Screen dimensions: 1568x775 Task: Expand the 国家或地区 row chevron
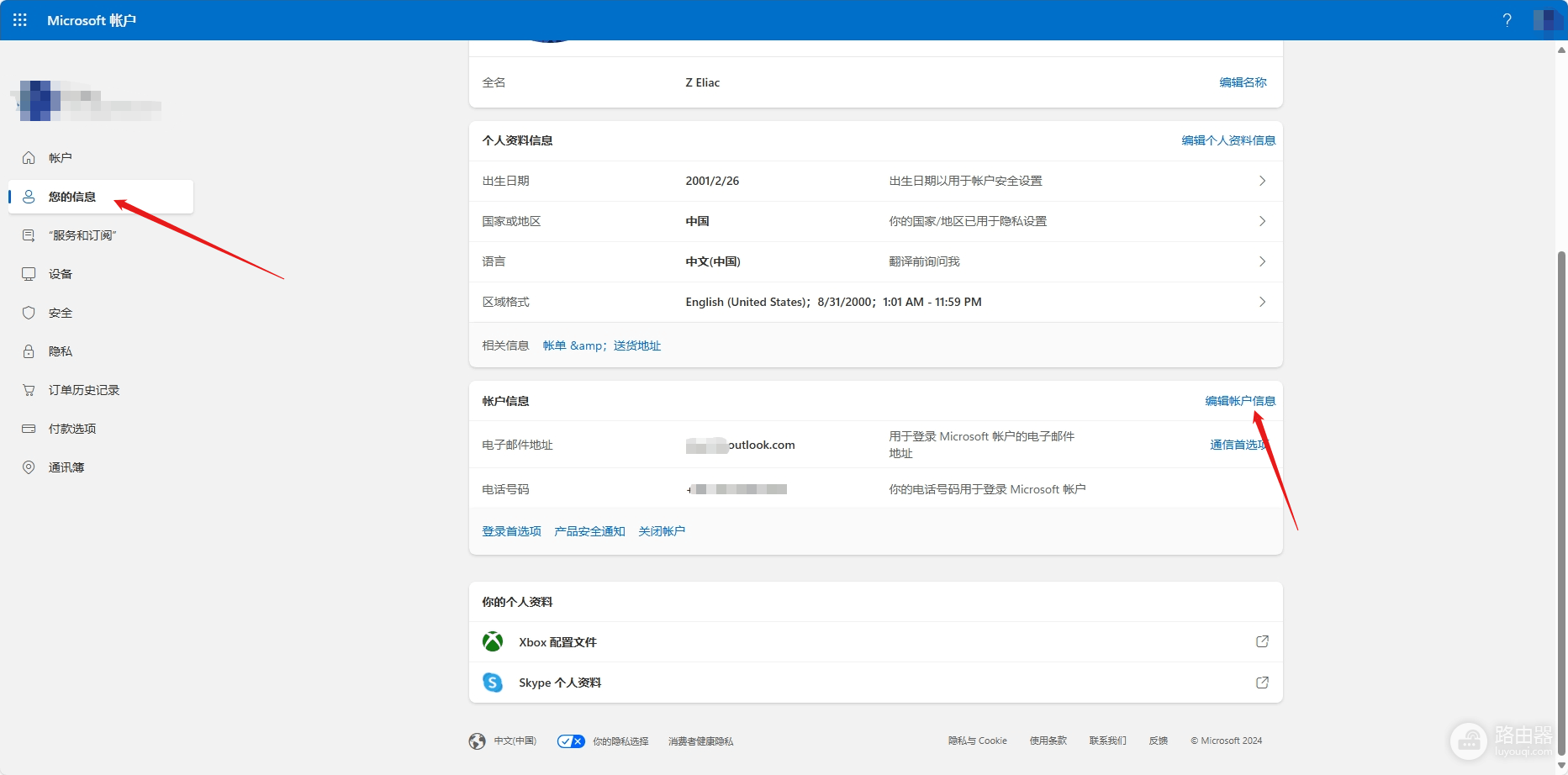point(1262,221)
